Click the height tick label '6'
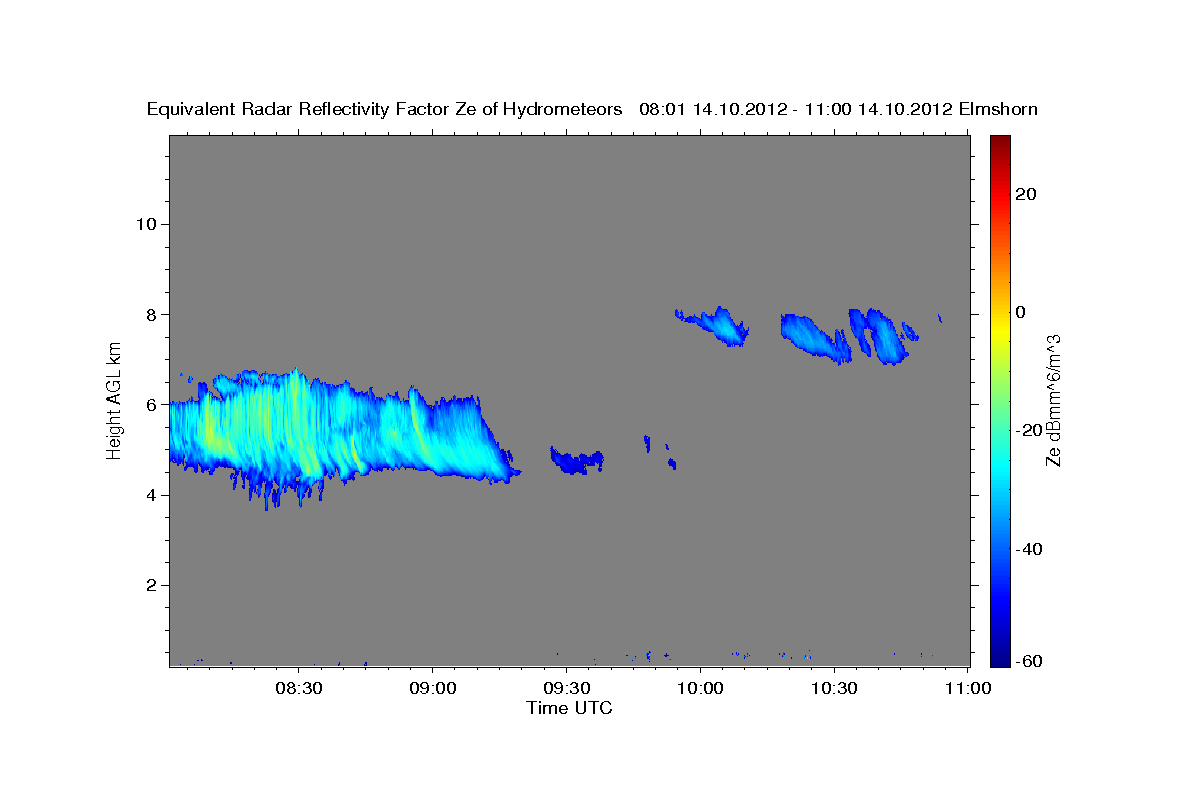The width and height of the screenshot is (1200, 800). tap(151, 405)
